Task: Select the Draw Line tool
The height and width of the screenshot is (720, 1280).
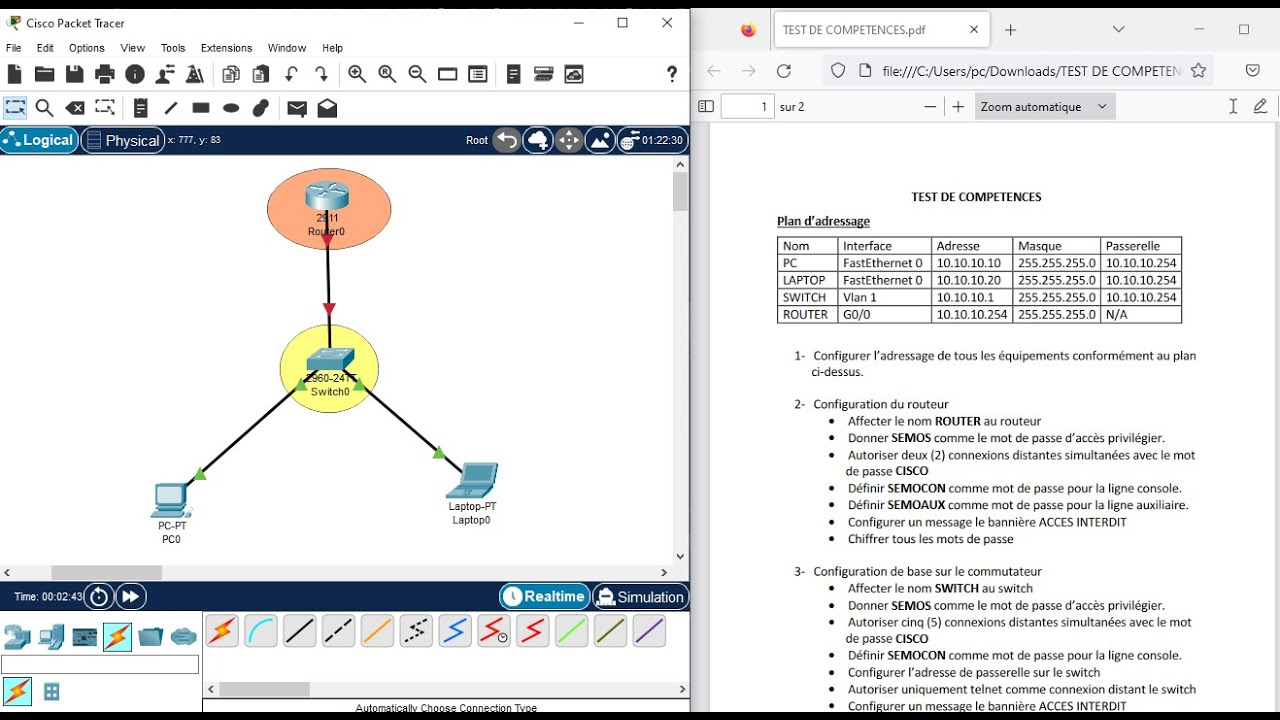Action: 170,108
